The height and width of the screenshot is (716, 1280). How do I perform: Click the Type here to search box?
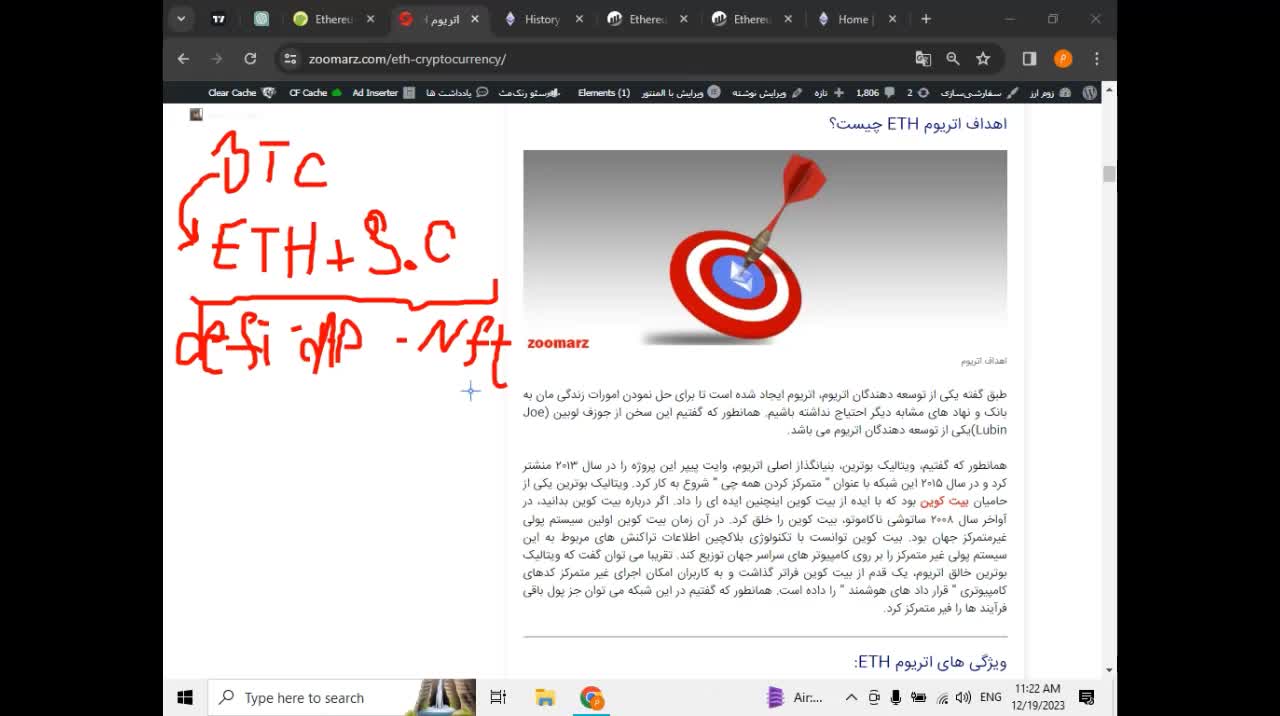click(342, 698)
